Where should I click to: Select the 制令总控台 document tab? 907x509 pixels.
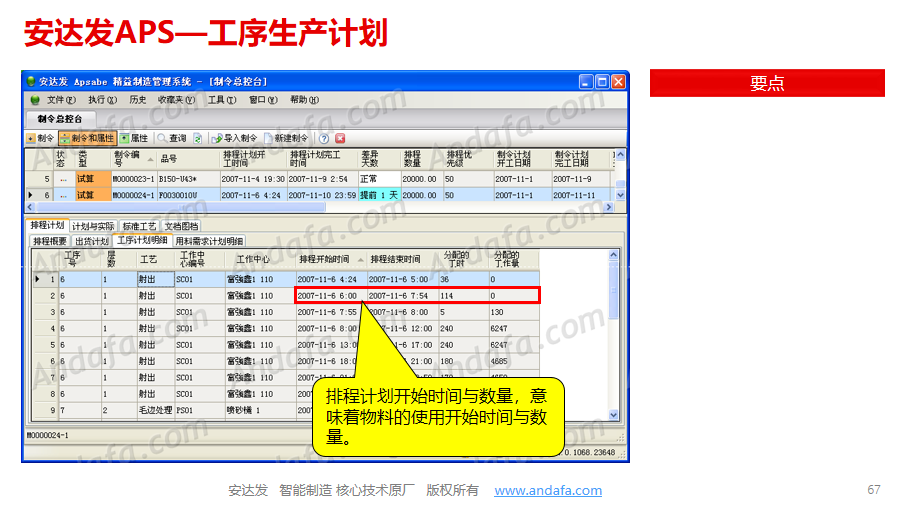point(60,119)
